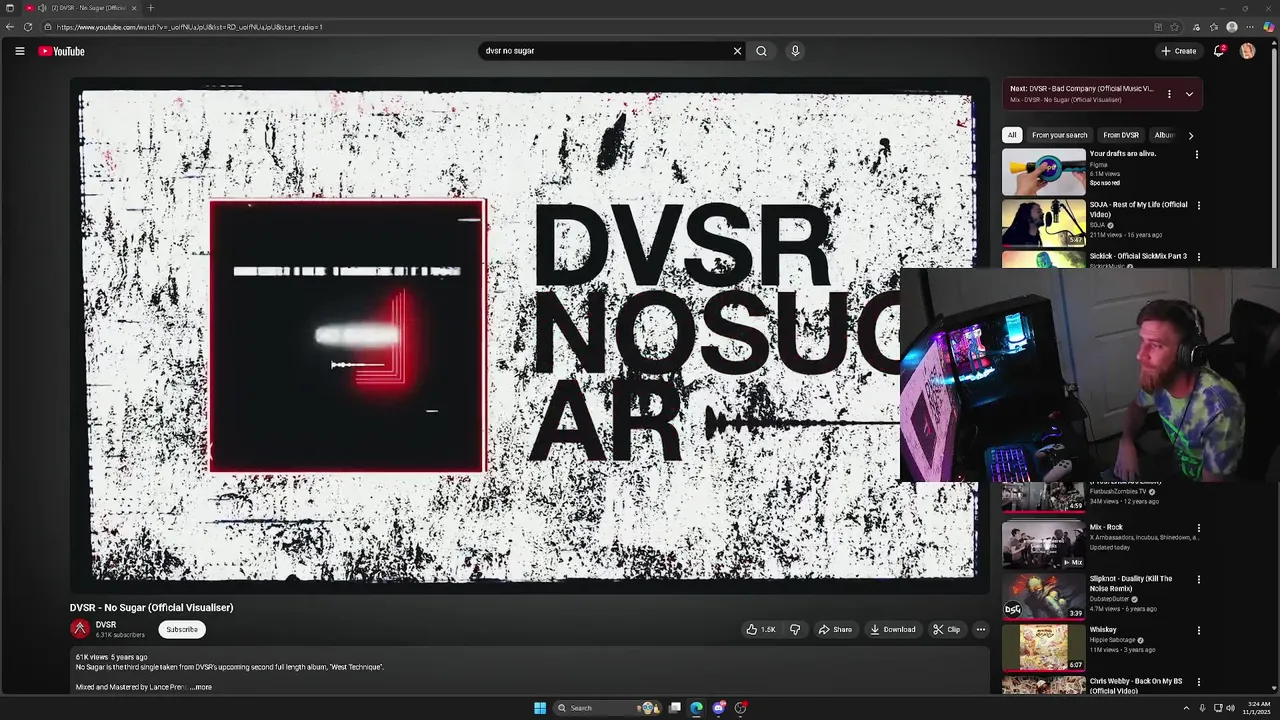Open the Create menu

coord(1178,51)
